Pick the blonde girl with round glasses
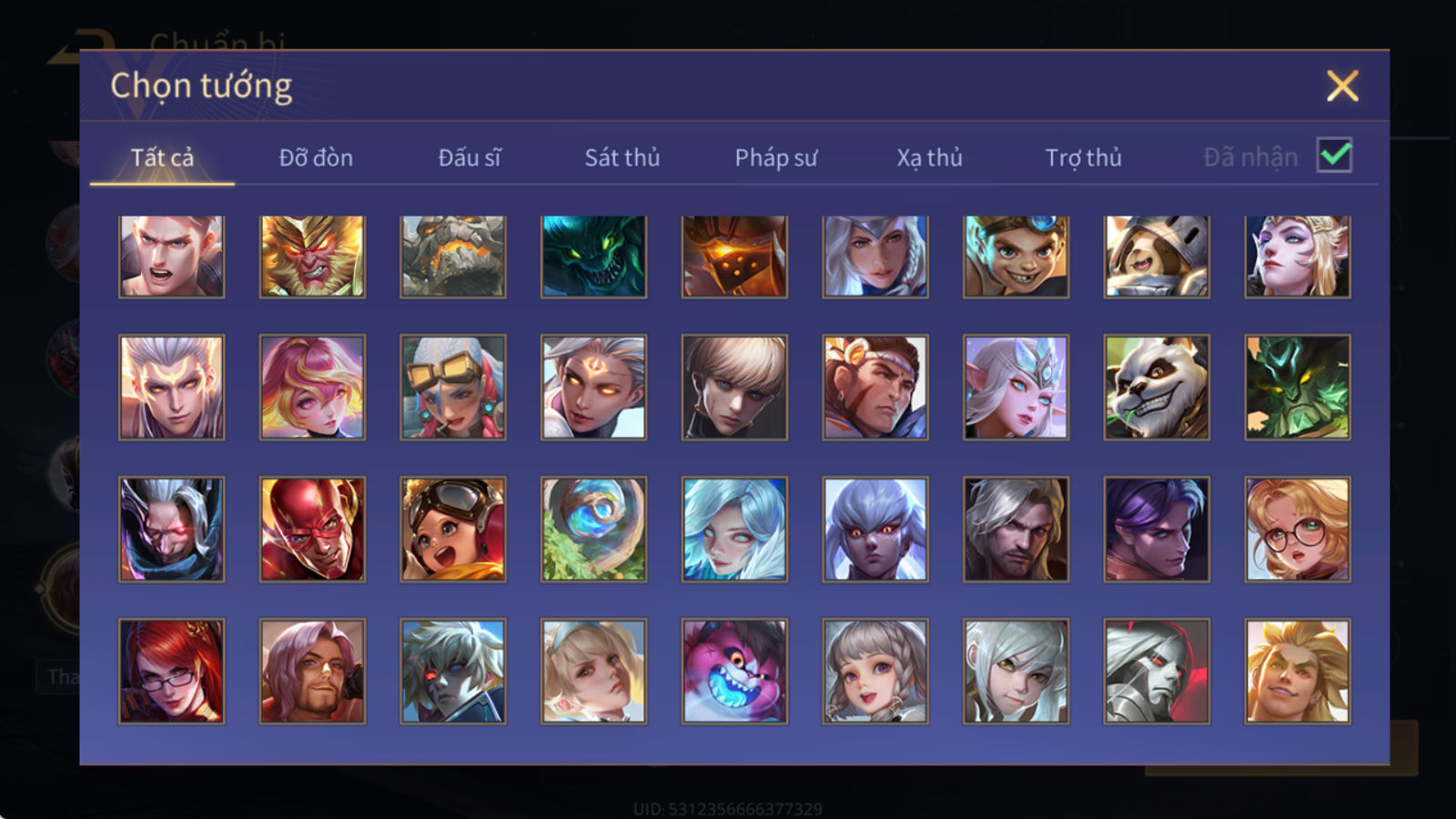The image size is (1456, 819). (x=1298, y=530)
